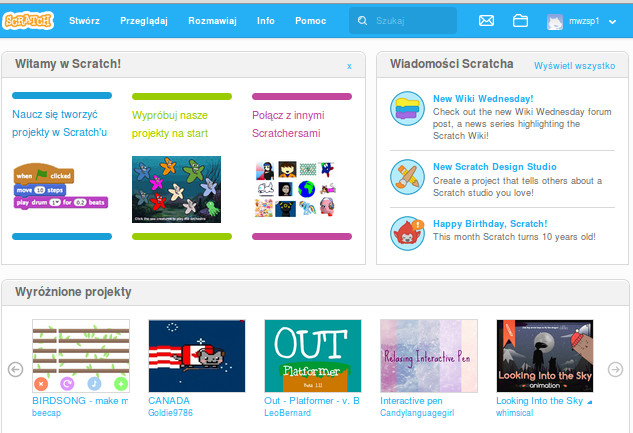Open the Scratch Design Studio news icon
This screenshot has width=633, height=433.
pyautogui.click(x=407, y=177)
